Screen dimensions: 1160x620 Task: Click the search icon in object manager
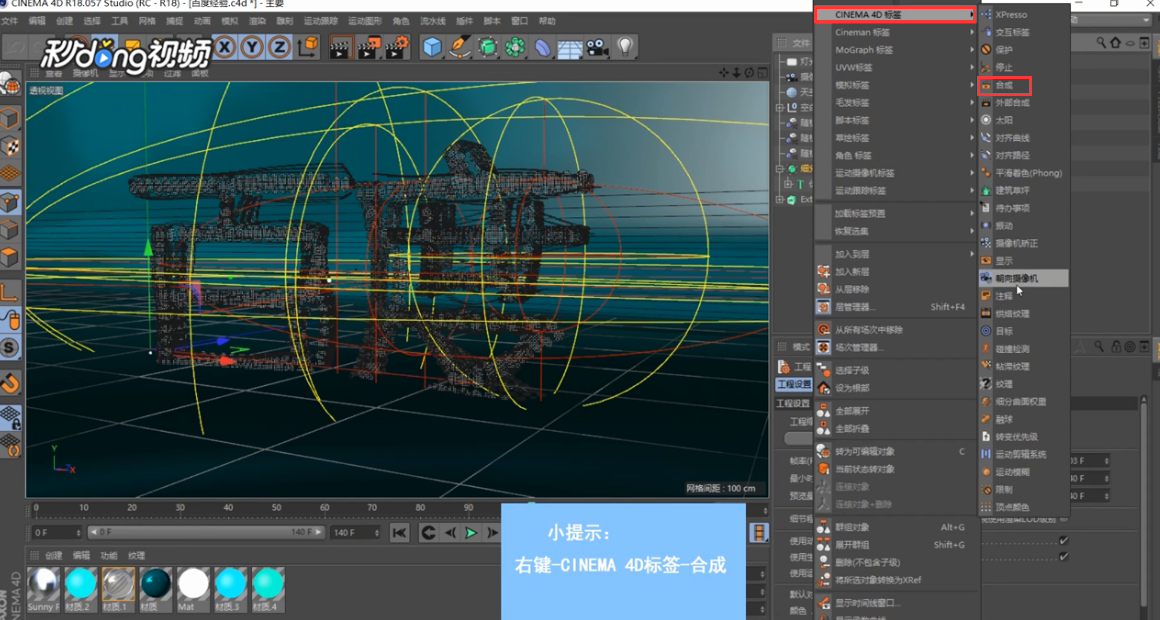click(1101, 43)
